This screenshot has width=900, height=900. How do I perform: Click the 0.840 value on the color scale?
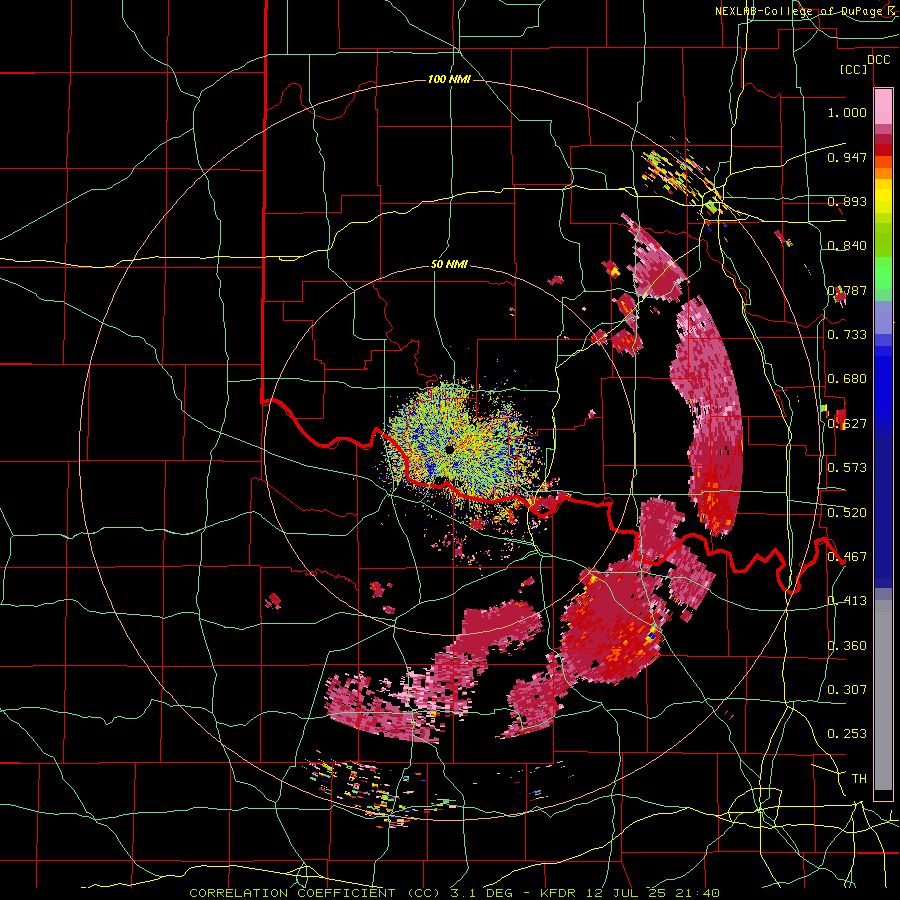tap(847, 246)
